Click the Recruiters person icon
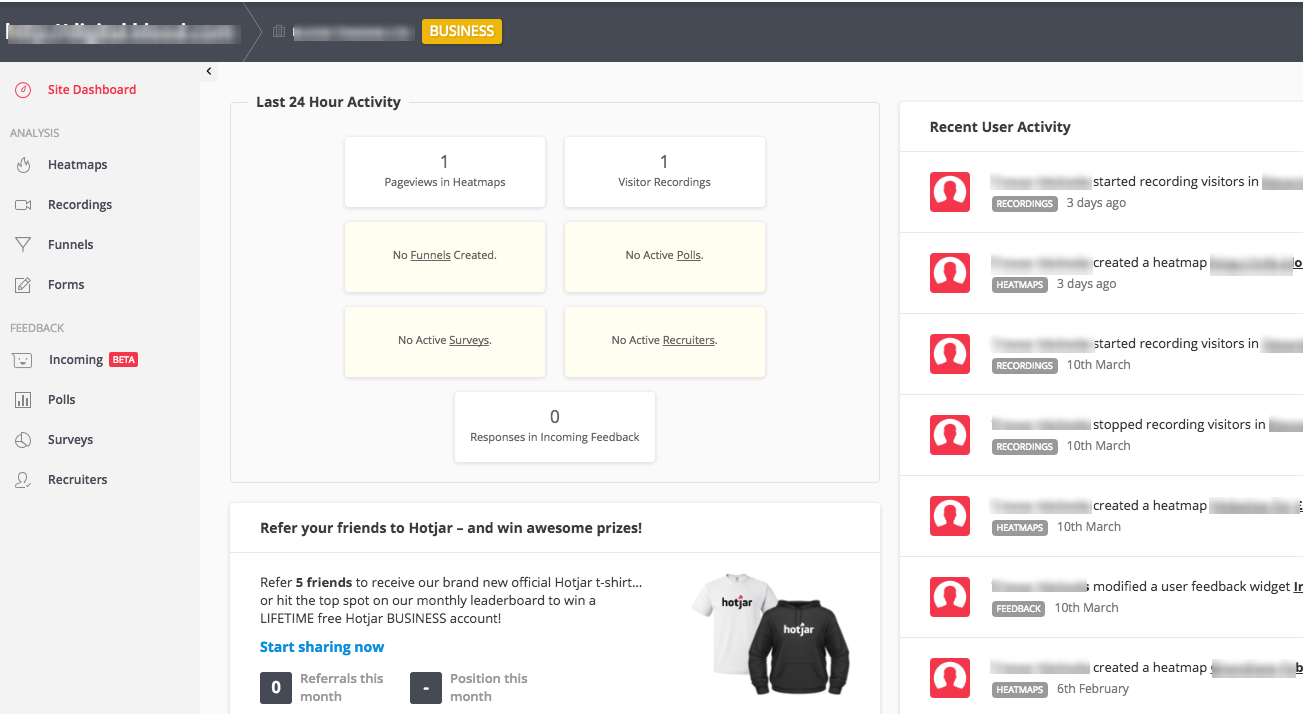The image size is (1303, 714). [23, 480]
